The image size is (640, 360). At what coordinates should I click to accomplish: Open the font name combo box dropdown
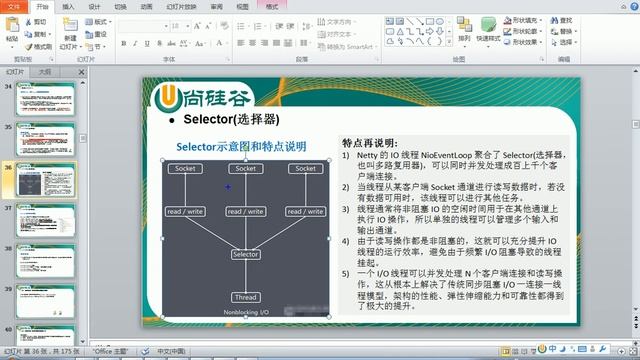point(166,26)
